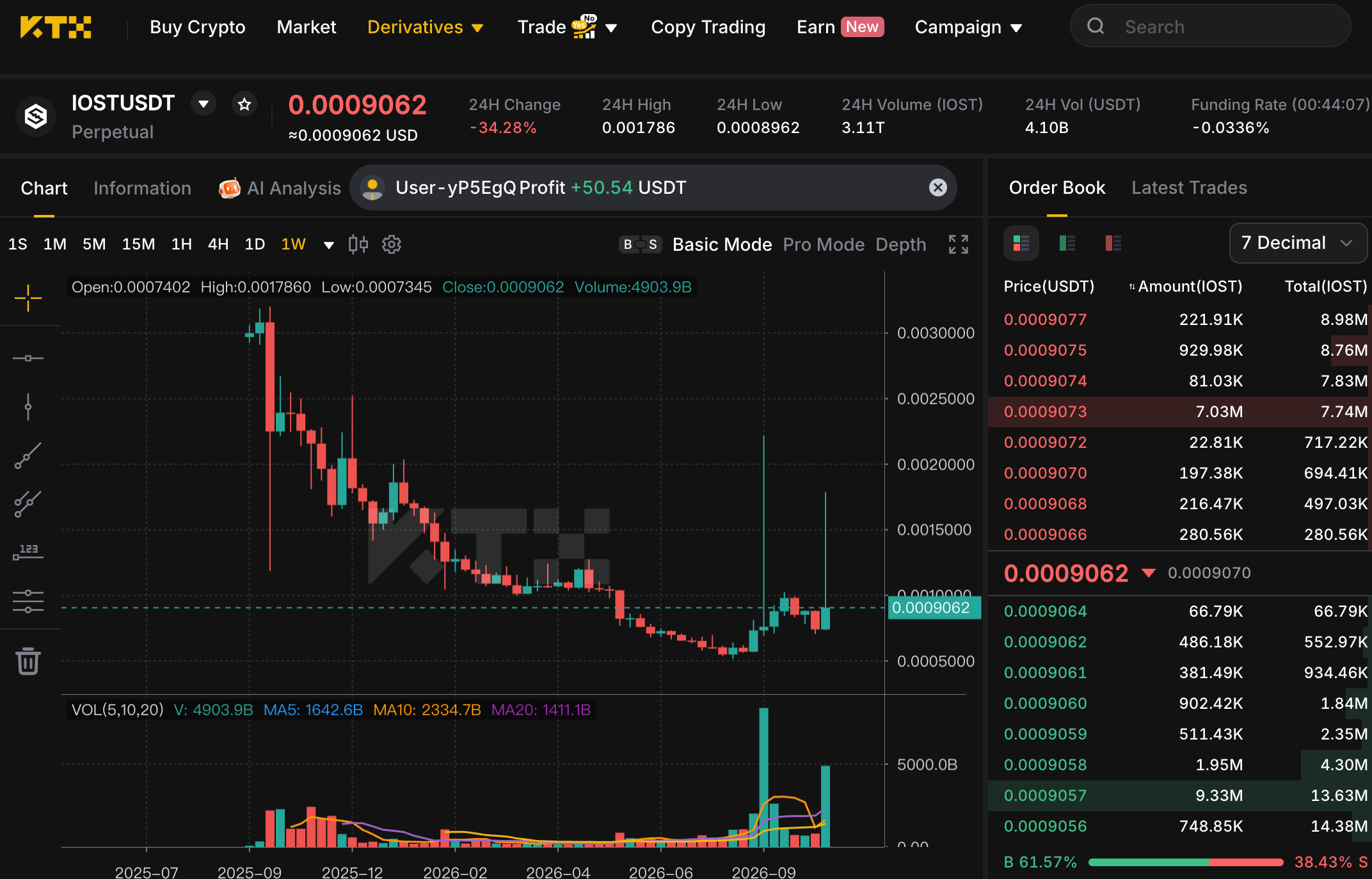Open candlestick chart type selector
The height and width of the screenshot is (879, 1372).
(x=358, y=244)
